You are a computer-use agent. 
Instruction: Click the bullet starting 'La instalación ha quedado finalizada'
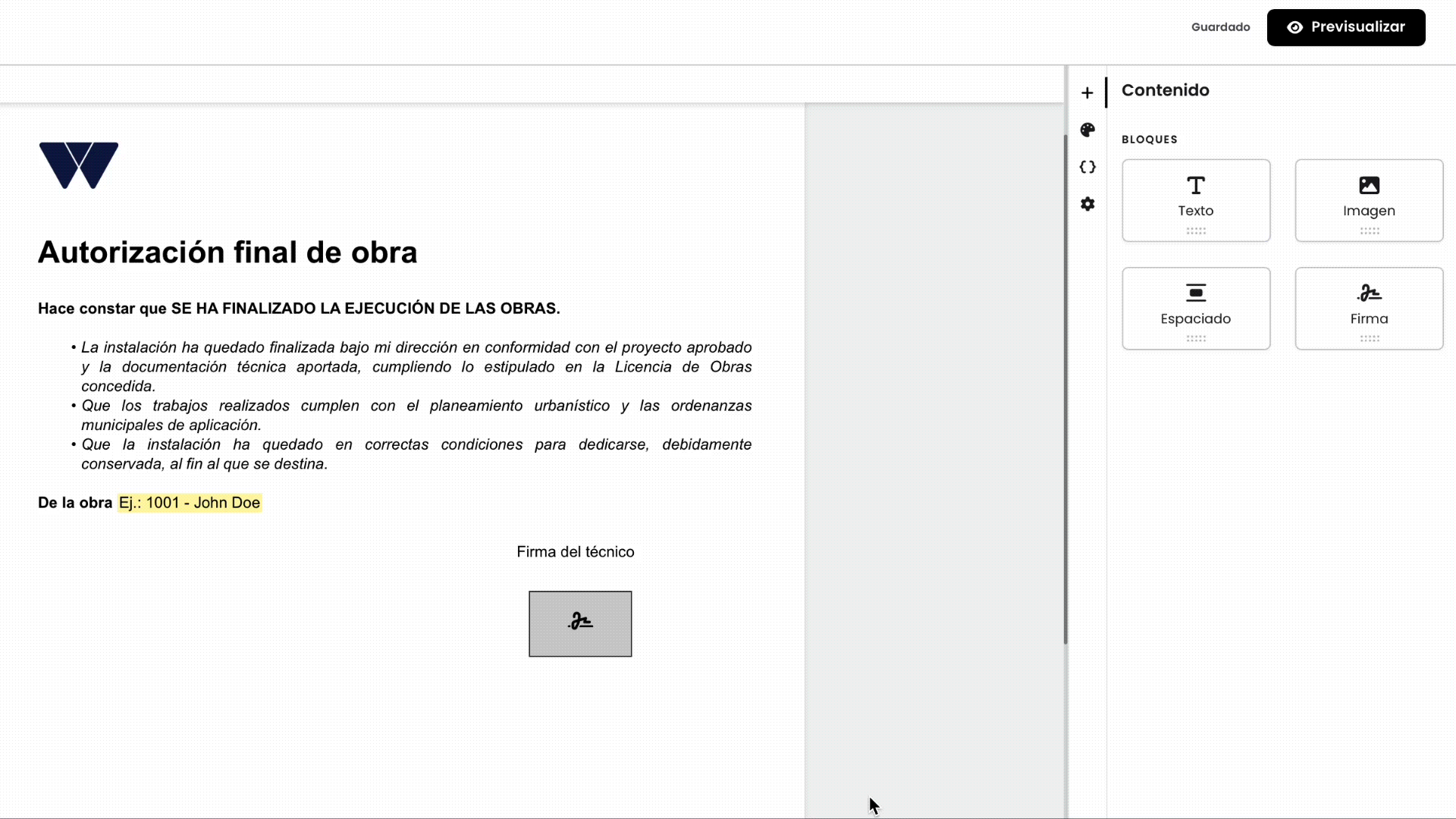(411, 366)
